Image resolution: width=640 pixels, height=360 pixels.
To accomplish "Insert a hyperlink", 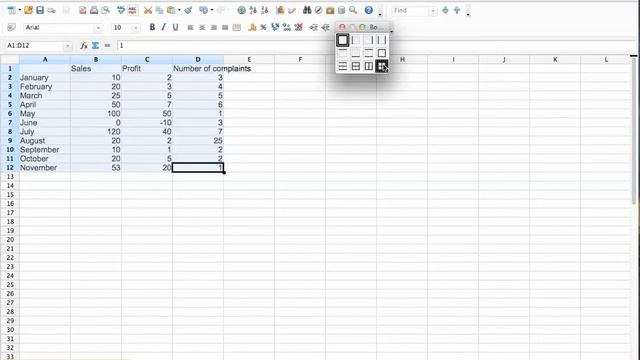I will (x=242, y=10).
